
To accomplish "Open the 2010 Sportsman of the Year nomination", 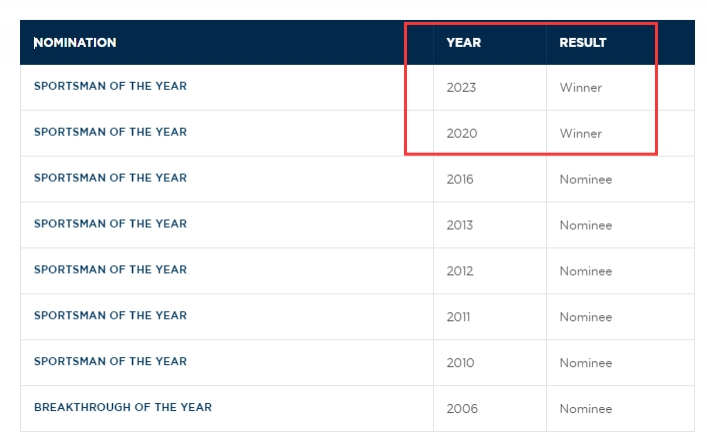I will (110, 361).
